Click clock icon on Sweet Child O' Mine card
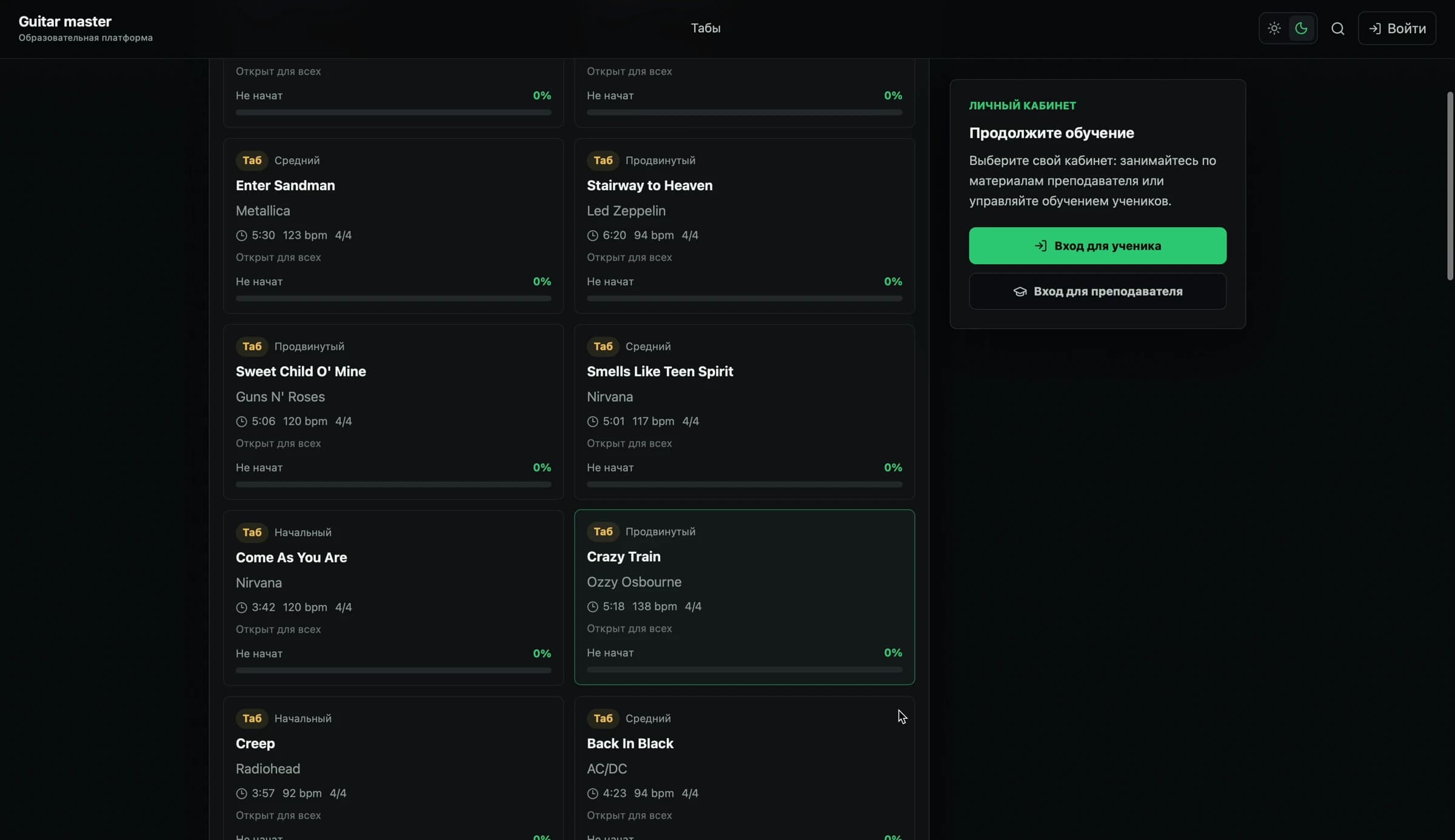This screenshot has height=840, width=1455. click(241, 422)
